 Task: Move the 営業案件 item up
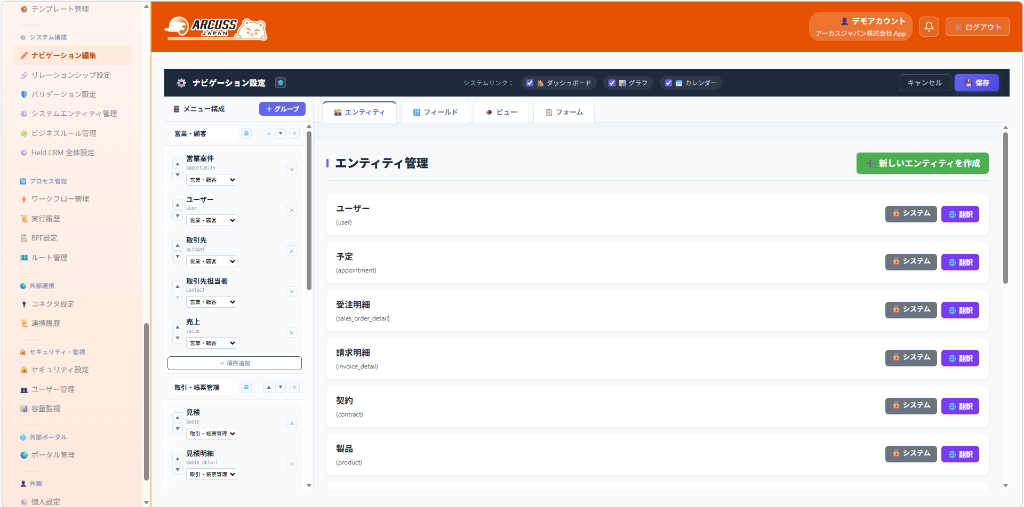click(x=177, y=164)
